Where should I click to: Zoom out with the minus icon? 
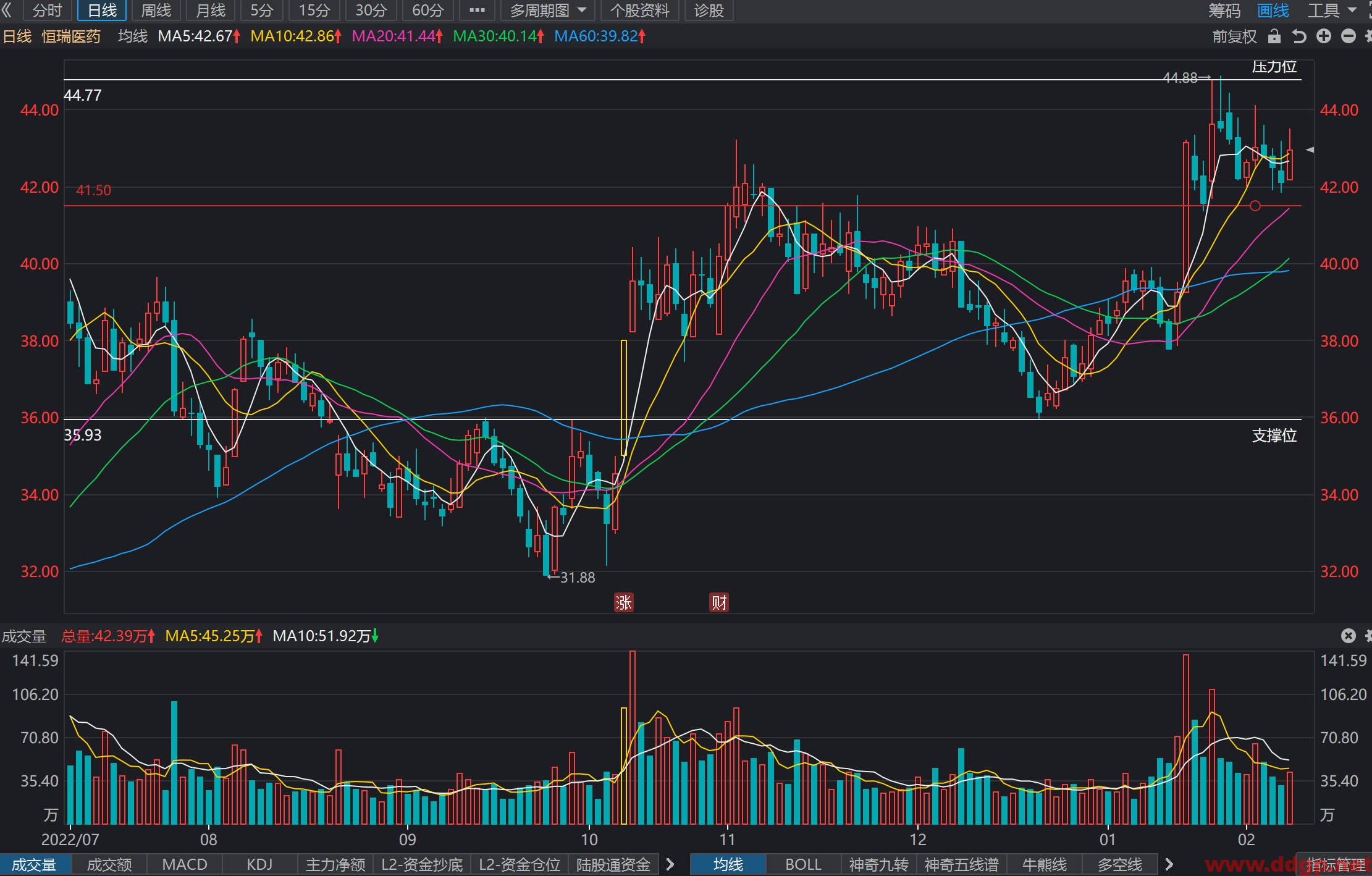pos(1349,36)
